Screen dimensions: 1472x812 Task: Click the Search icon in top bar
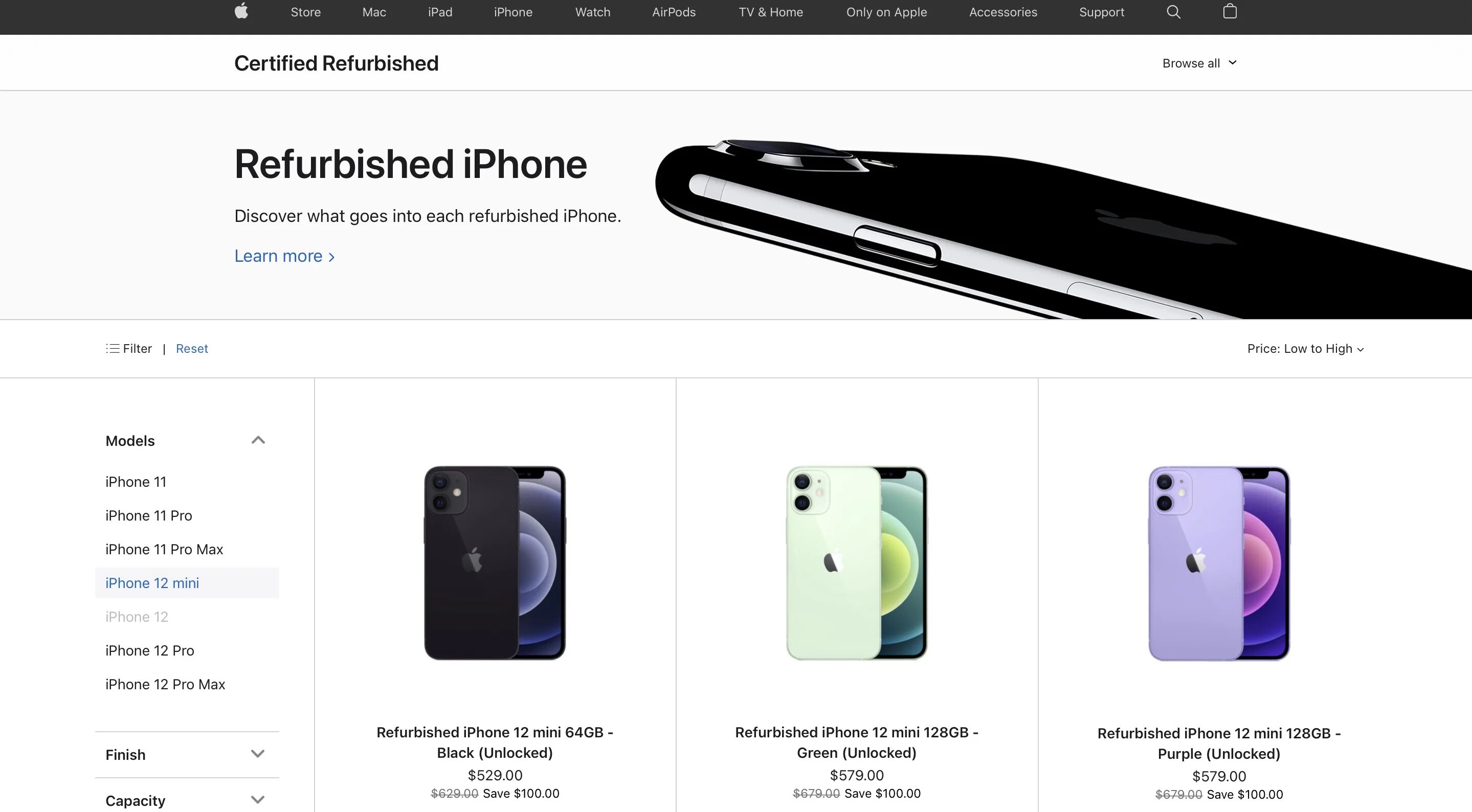coord(1173,12)
